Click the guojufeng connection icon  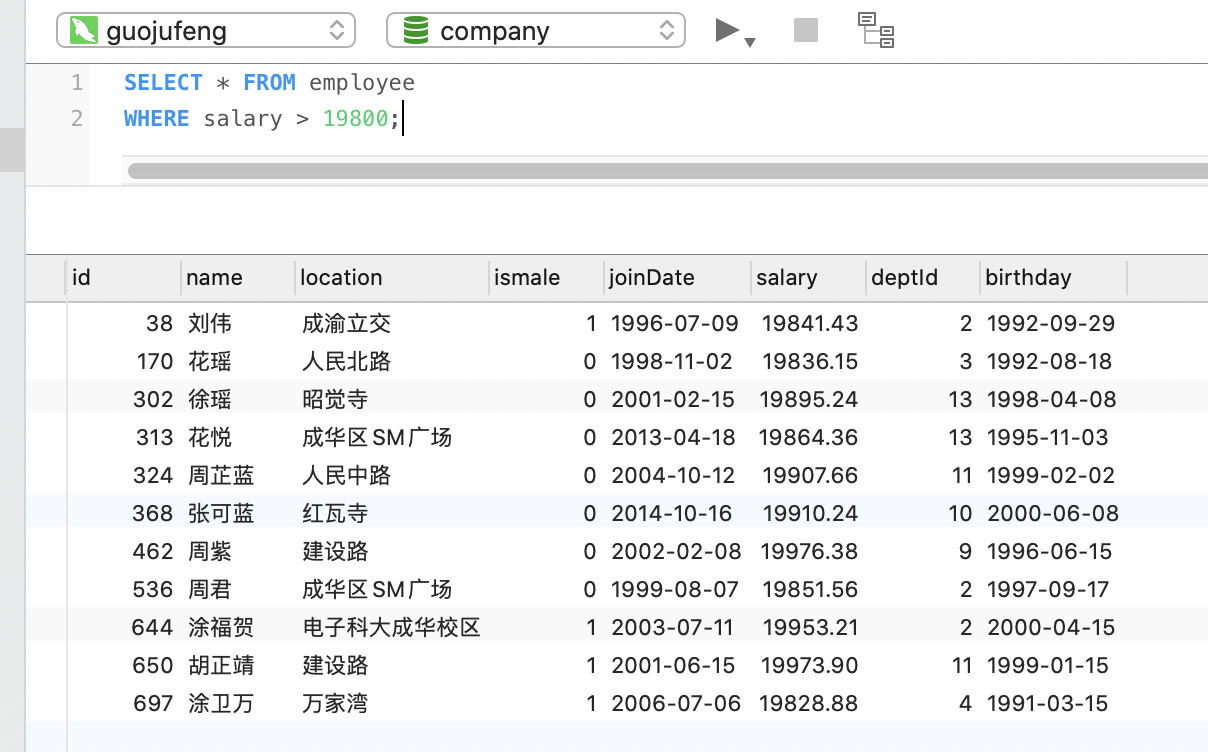[83, 31]
